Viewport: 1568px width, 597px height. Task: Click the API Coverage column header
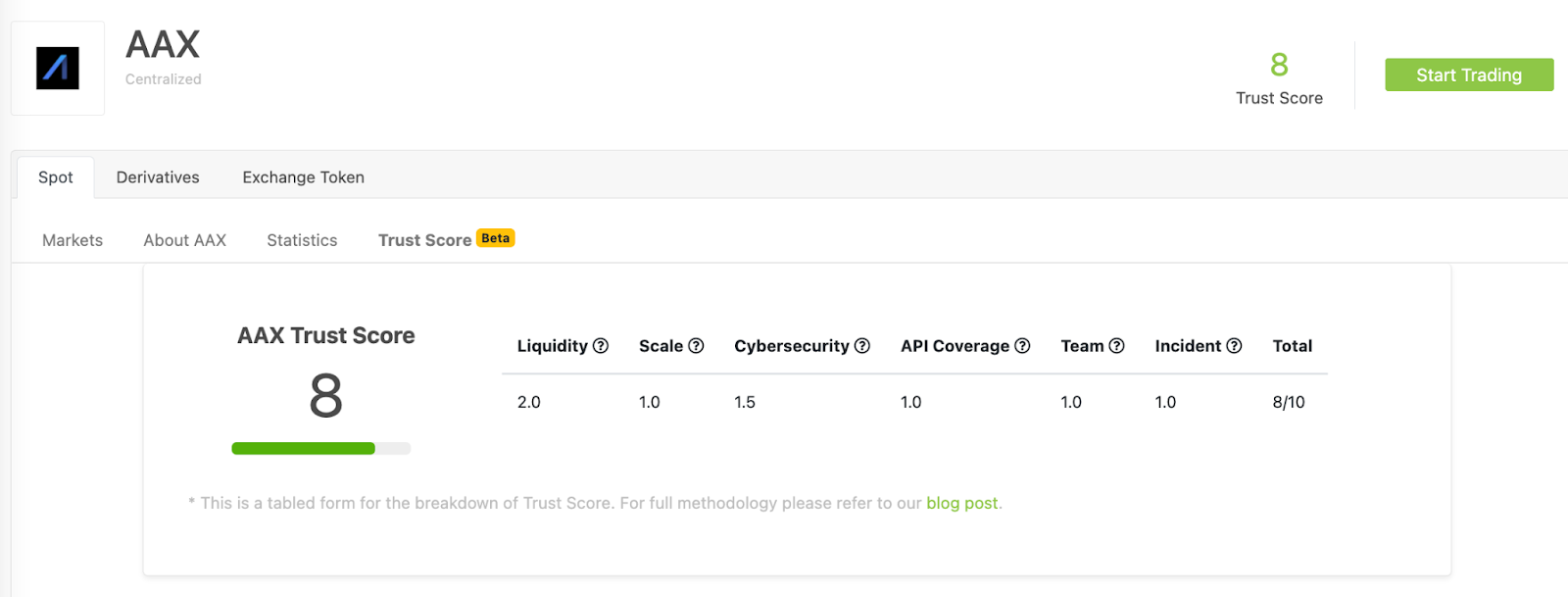tap(955, 346)
